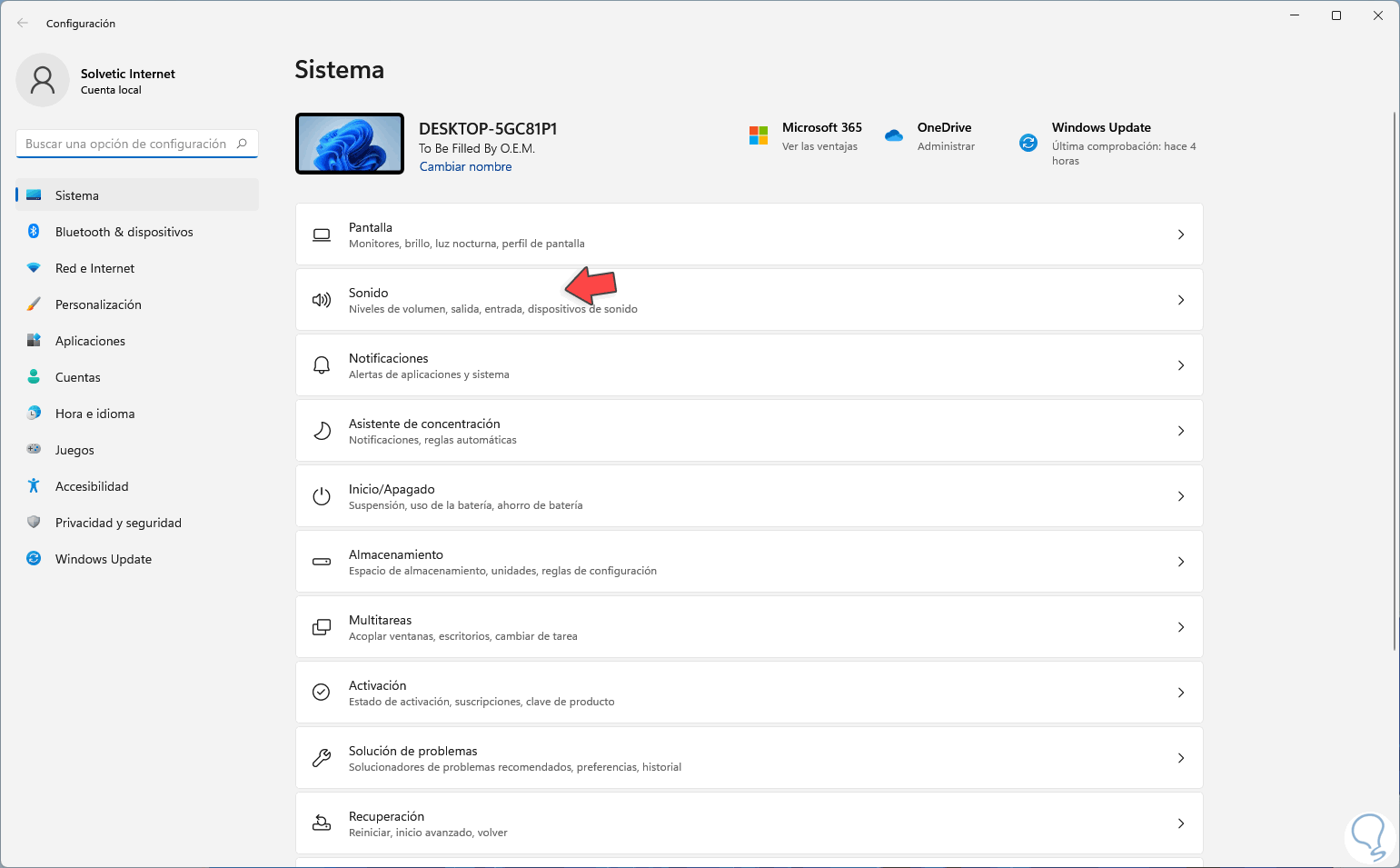The width and height of the screenshot is (1400, 868).
Task: Expand the Almacenamiento row chevron
Action: 1180,562
